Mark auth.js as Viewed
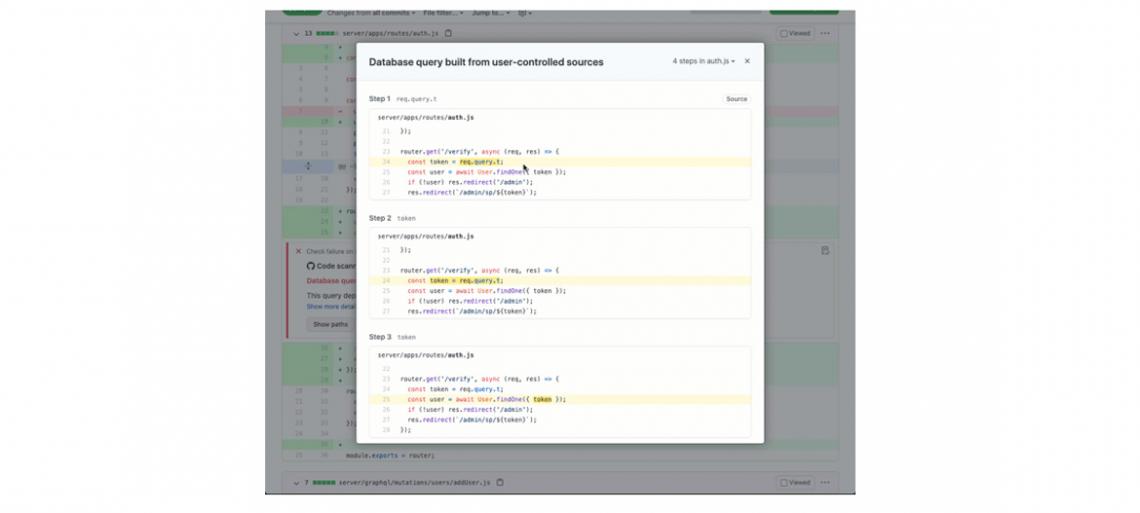1140x513 pixels. click(796, 33)
